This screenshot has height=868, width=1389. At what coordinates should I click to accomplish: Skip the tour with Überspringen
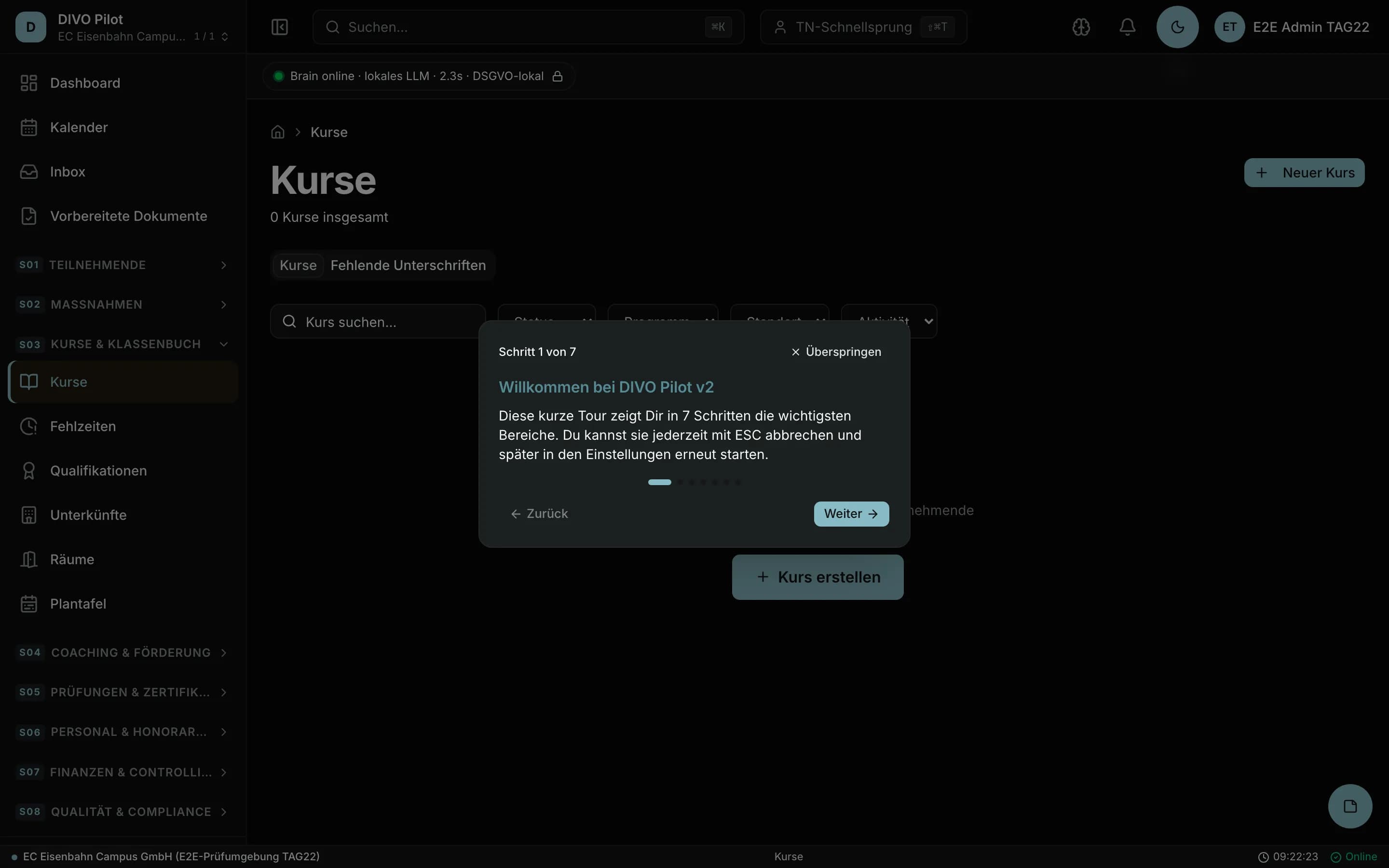coord(836,352)
